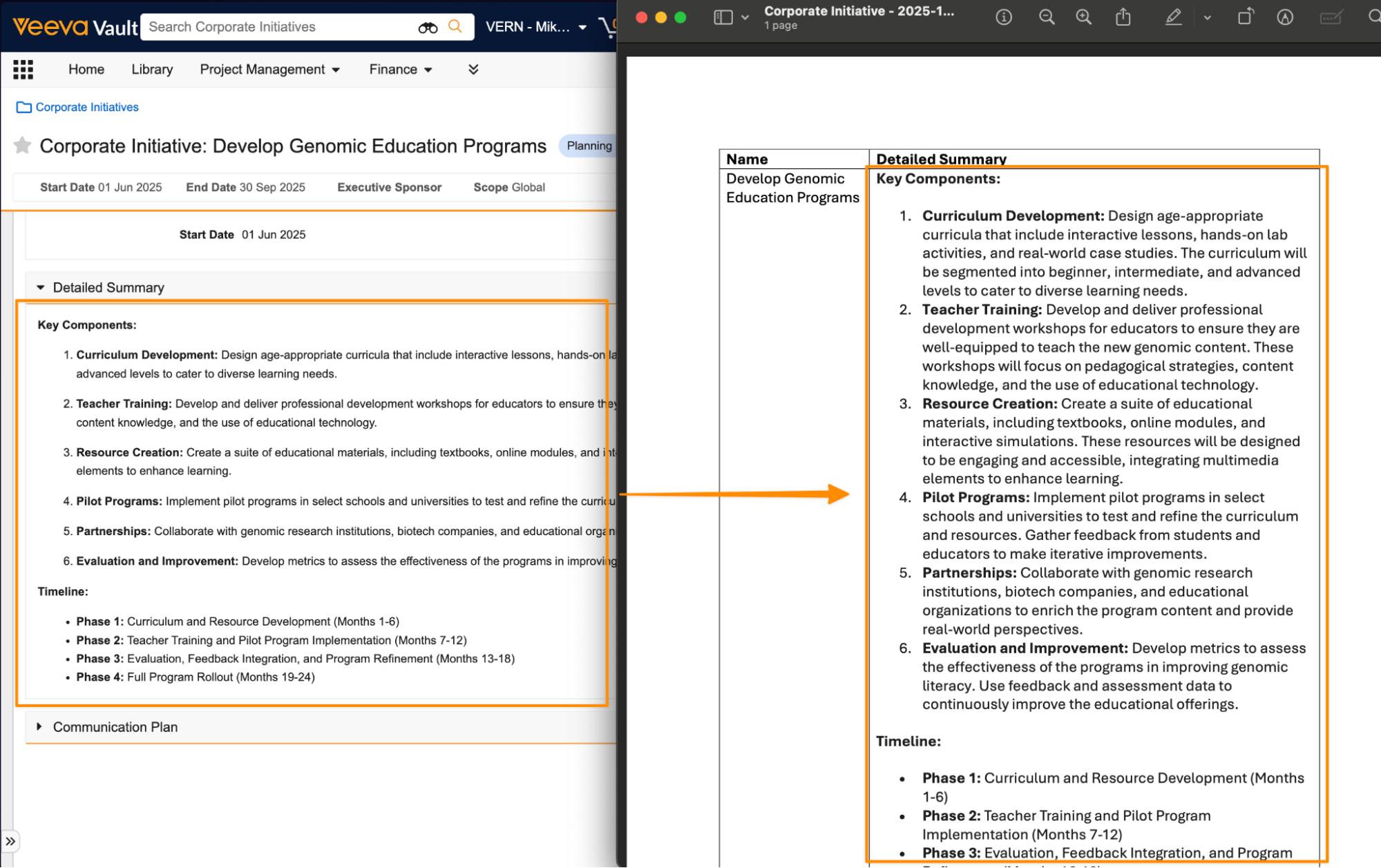
Task: Open the VERN vault selector dropdown
Action: (x=535, y=27)
